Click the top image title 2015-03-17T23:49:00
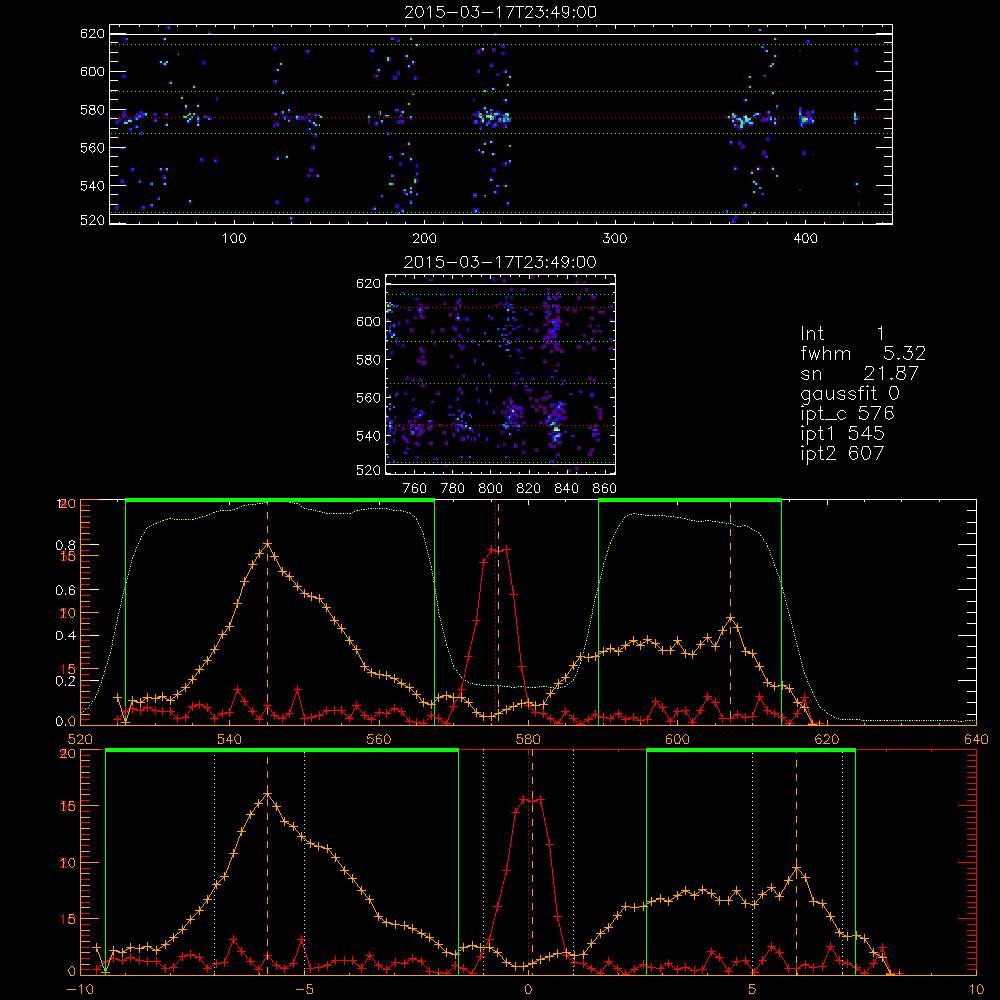Screen dimensions: 1000x1000 501,12
